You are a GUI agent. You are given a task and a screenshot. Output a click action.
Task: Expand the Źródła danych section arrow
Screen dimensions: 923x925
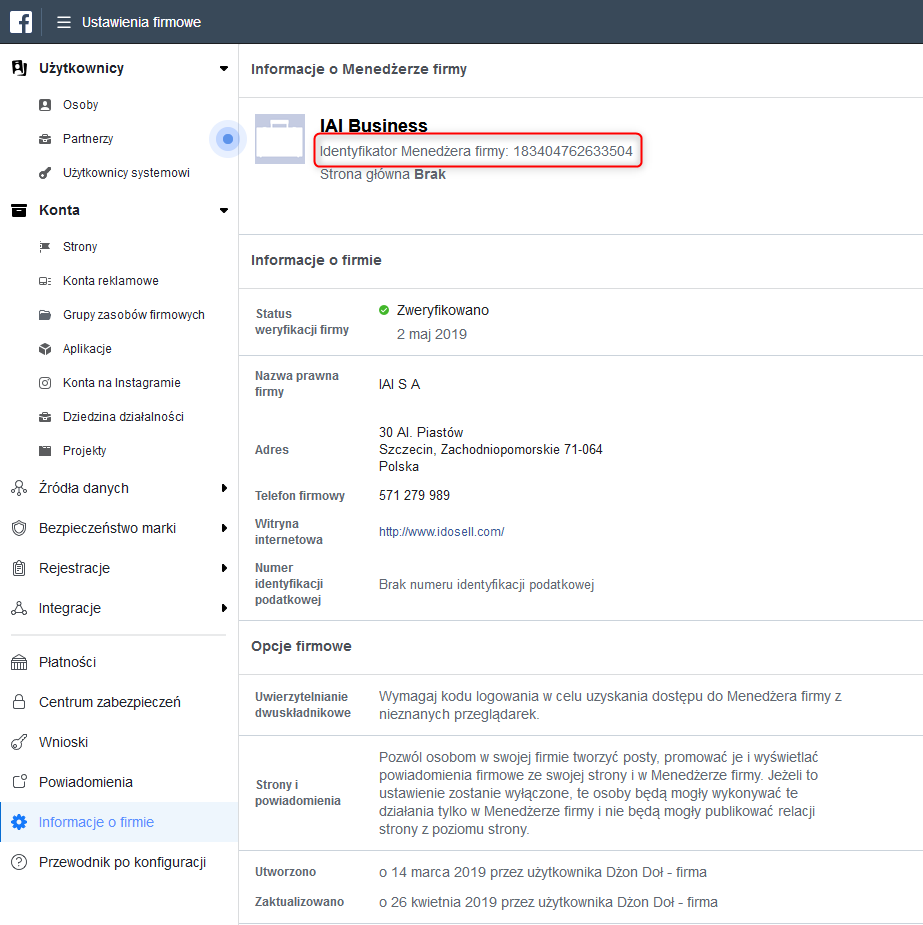pyautogui.click(x=224, y=488)
